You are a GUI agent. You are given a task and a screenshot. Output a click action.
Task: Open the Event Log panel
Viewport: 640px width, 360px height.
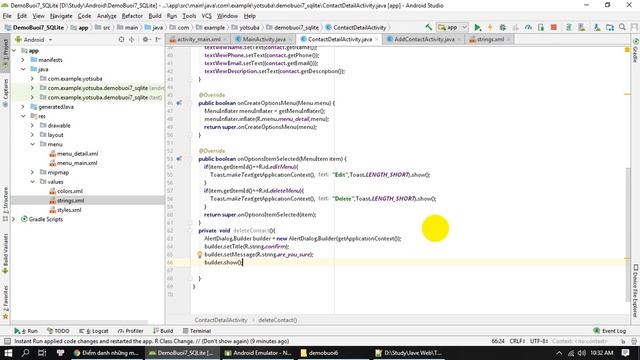click(609, 331)
